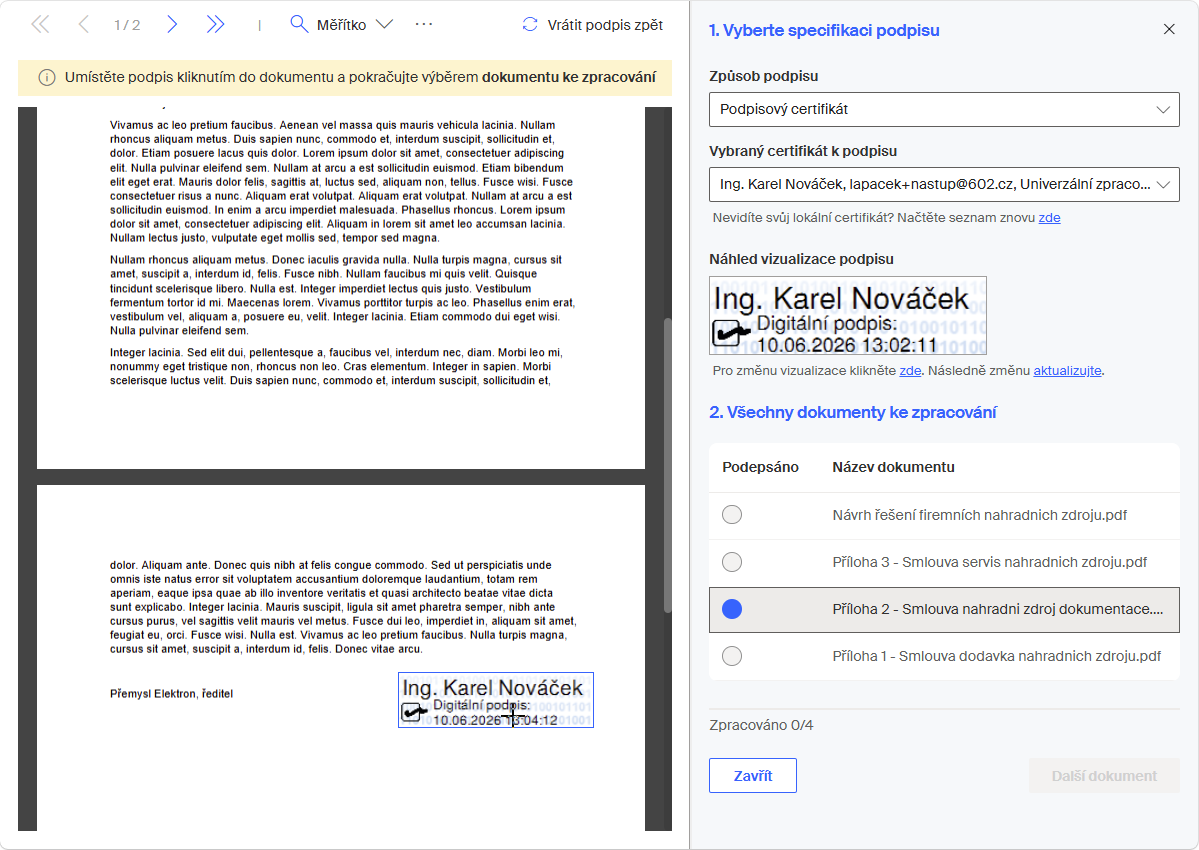Advance to the next page arrow
This screenshot has width=1199, height=850.
172,24
